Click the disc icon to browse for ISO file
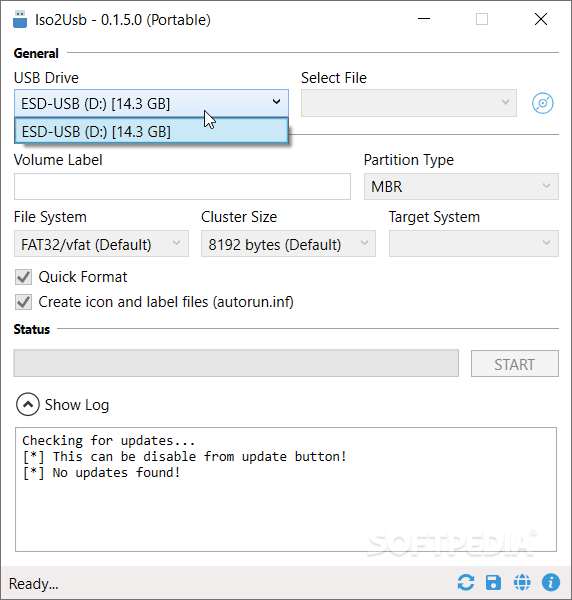The height and width of the screenshot is (600, 572). pos(543,103)
